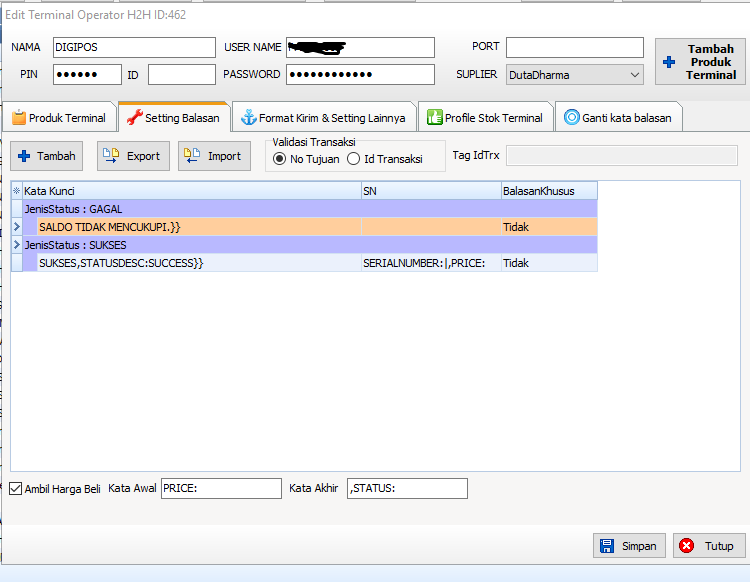Select the No Tujuan radio button

pyautogui.click(x=279, y=159)
